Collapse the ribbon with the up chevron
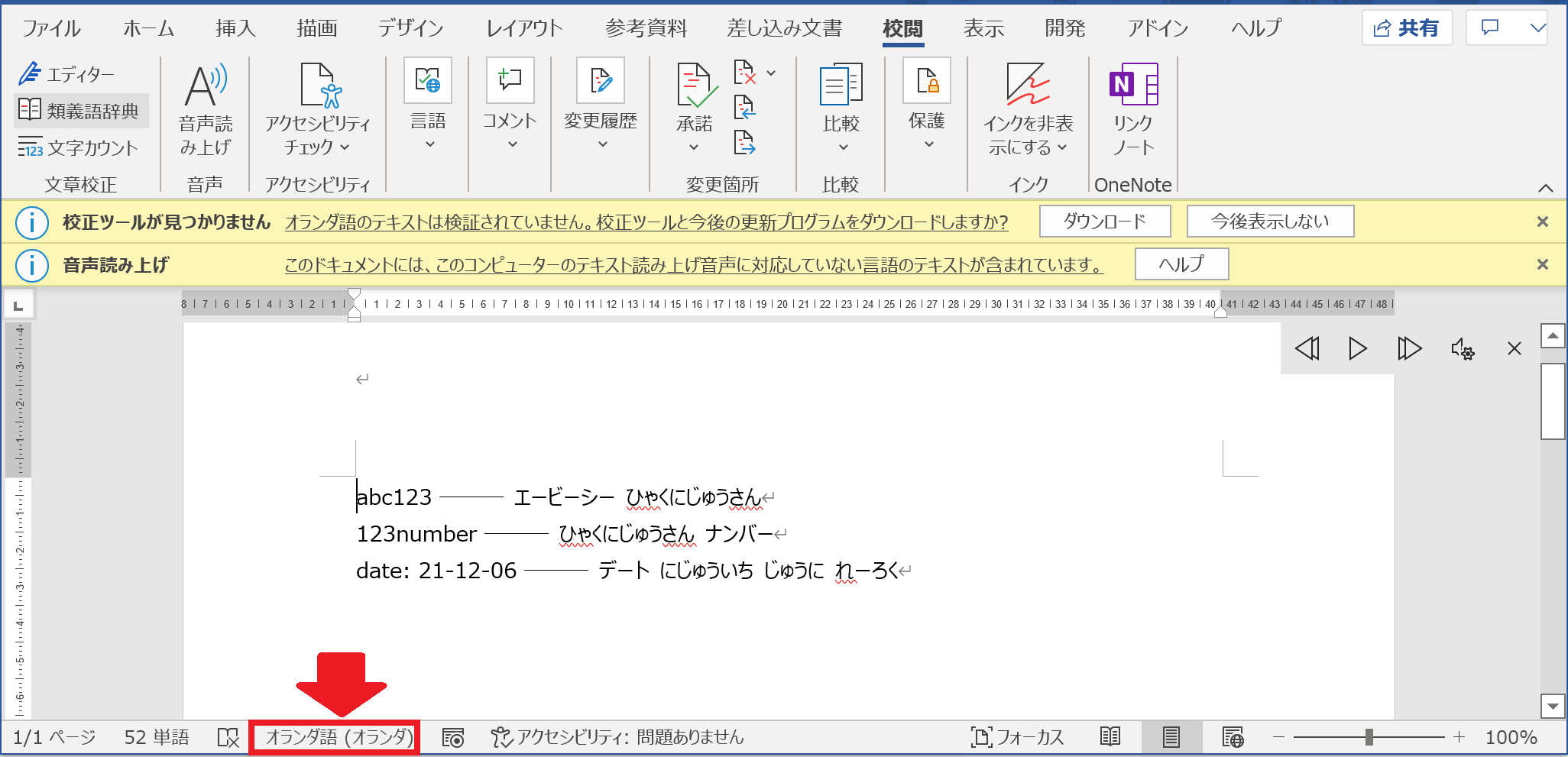Image resolution: width=1568 pixels, height=757 pixels. pyautogui.click(x=1545, y=188)
